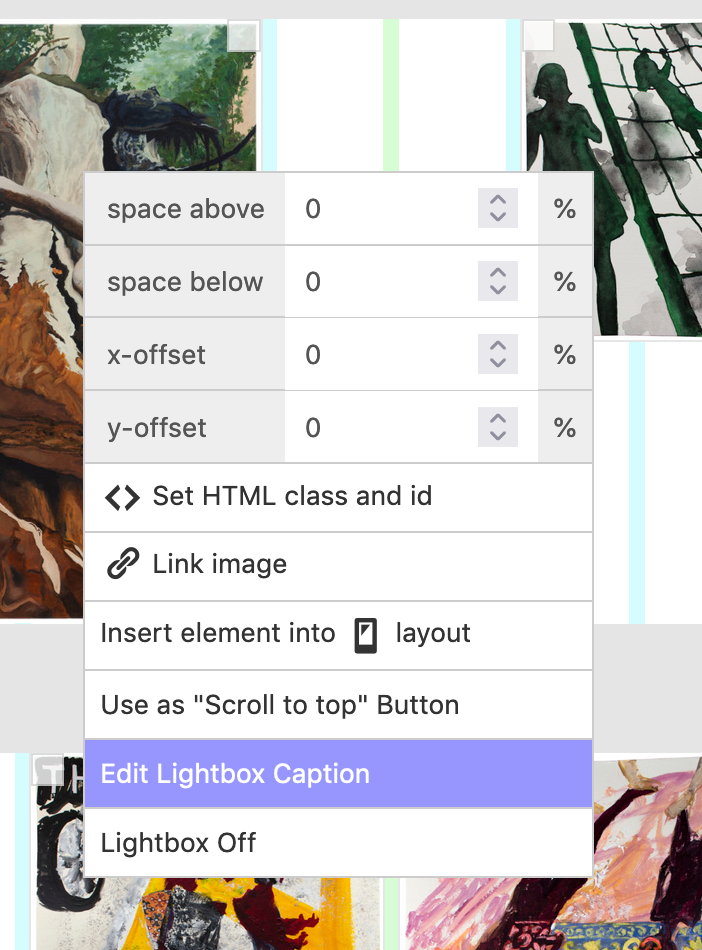The height and width of the screenshot is (950, 702).
Task: Increment the x-offset using its stepper
Action: click(497, 347)
